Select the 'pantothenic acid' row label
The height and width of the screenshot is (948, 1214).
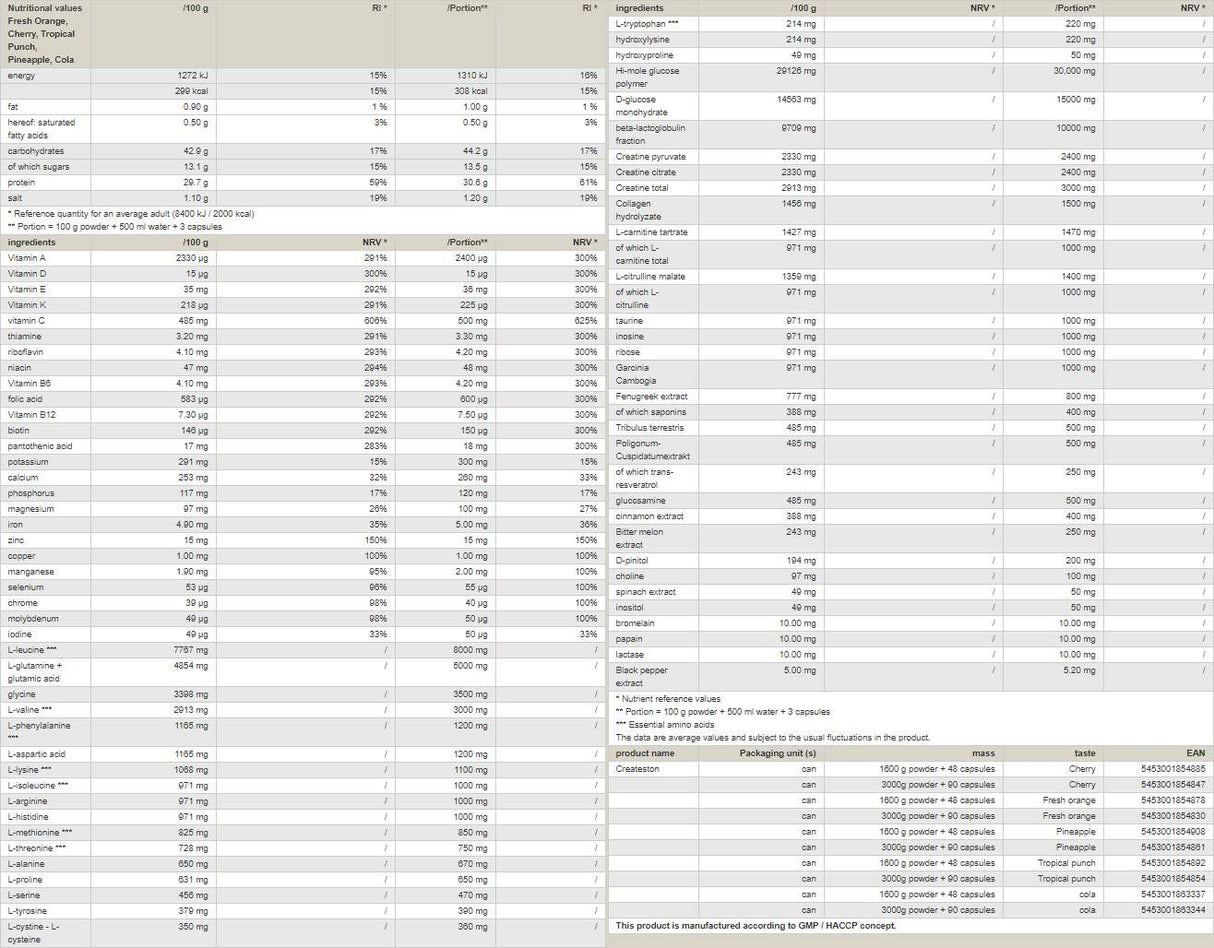[40, 446]
